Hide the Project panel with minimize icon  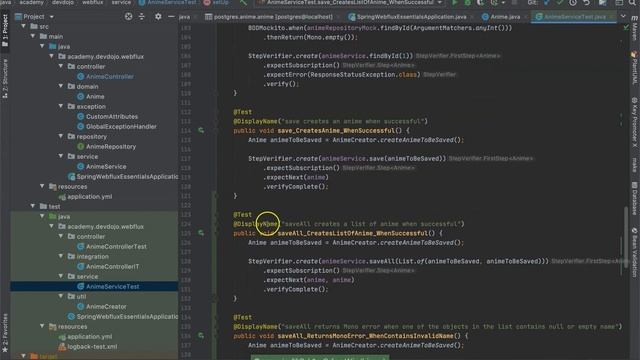171,16
